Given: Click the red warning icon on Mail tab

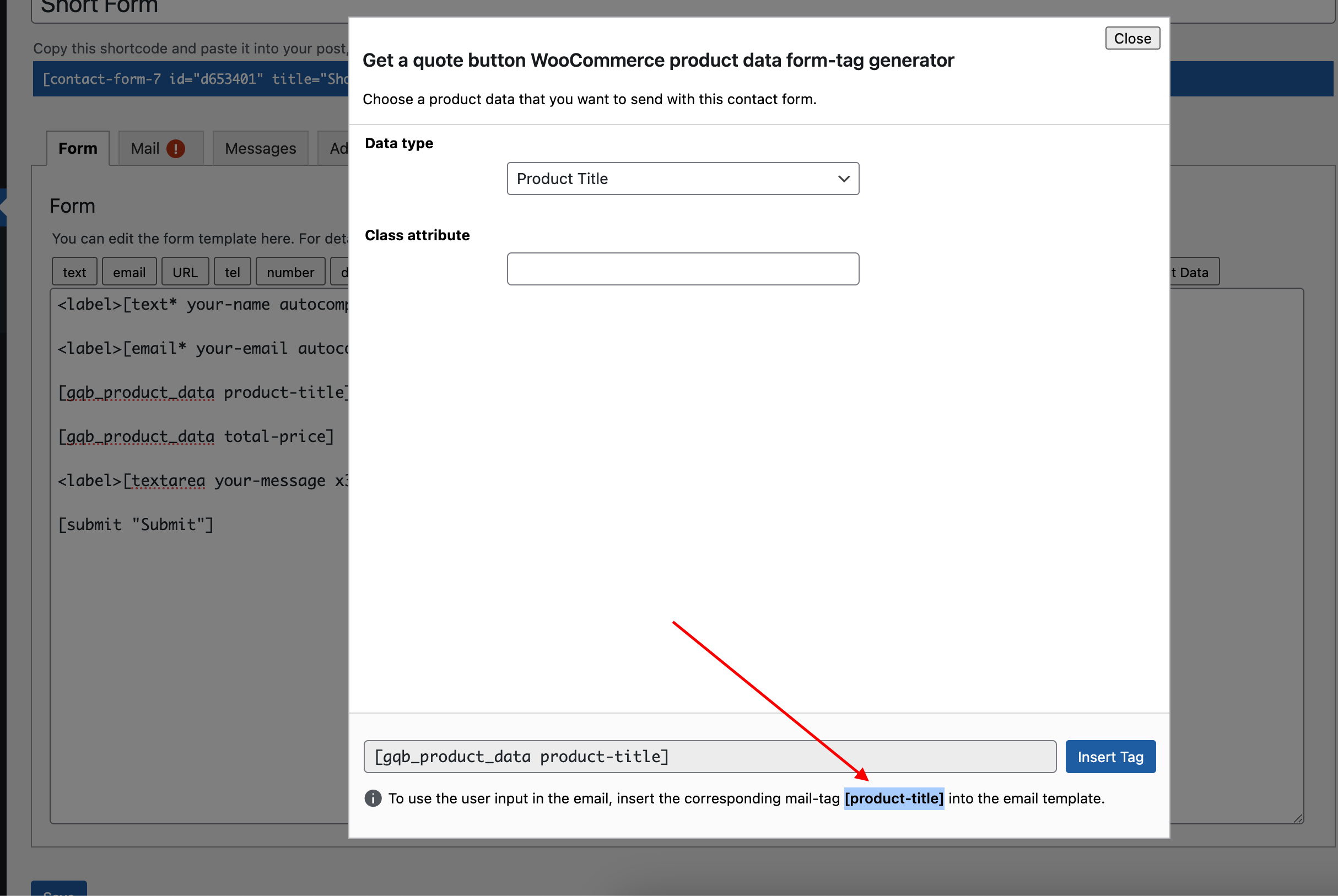Looking at the screenshot, I should [x=175, y=149].
